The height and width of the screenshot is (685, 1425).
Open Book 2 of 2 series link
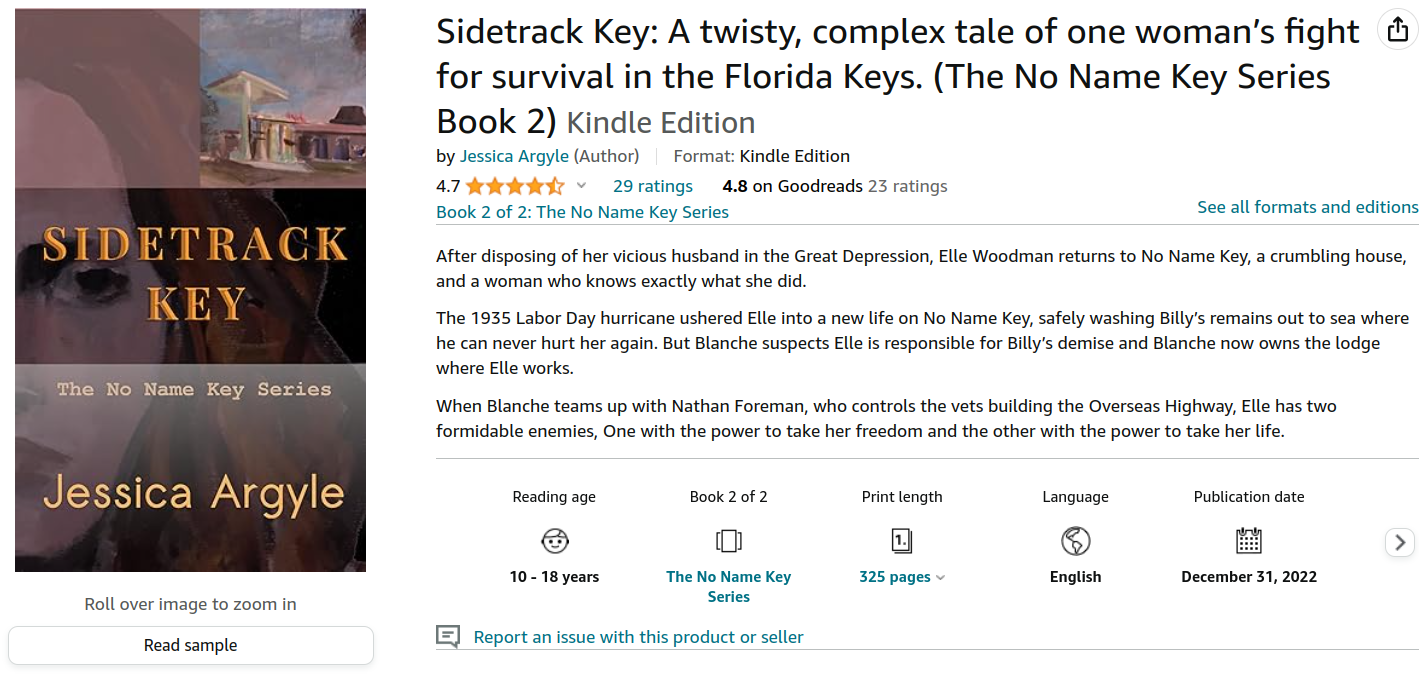pos(582,212)
